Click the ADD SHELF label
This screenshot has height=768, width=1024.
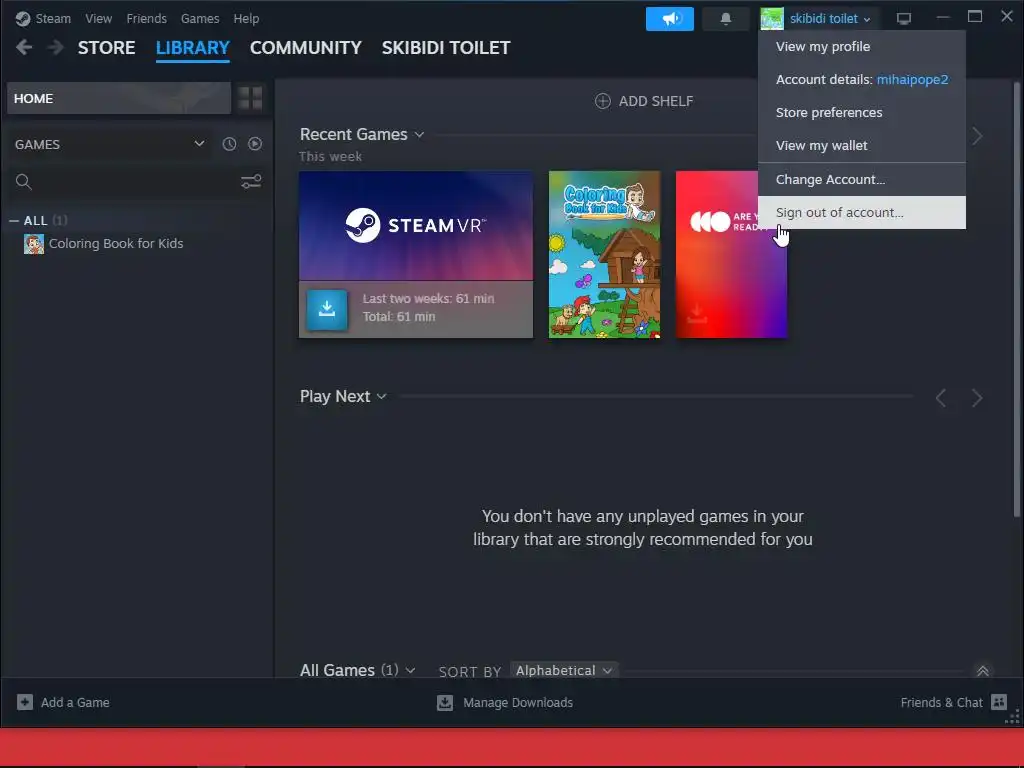(x=656, y=101)
